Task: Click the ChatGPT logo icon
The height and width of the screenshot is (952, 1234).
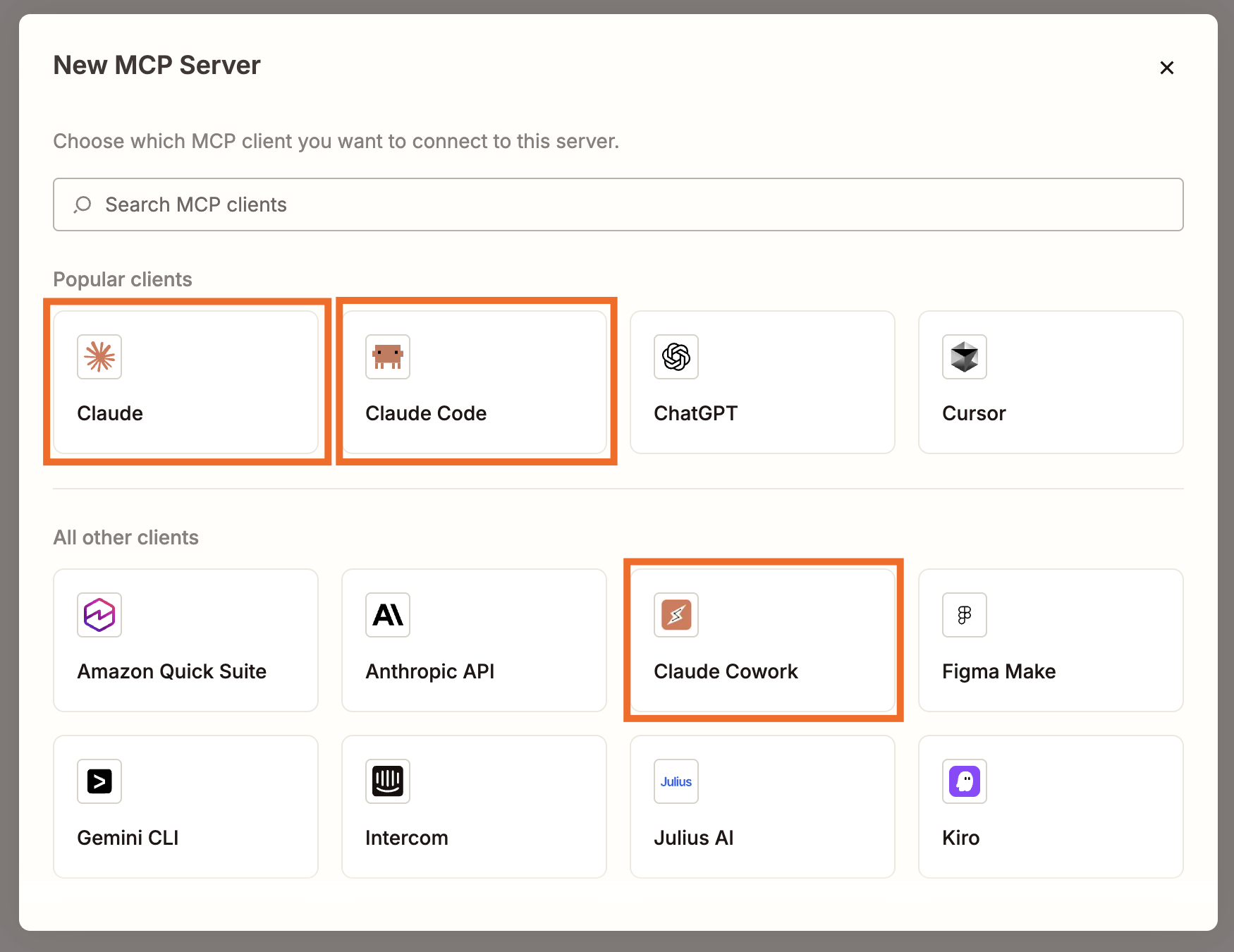Action: coord(676,357)
